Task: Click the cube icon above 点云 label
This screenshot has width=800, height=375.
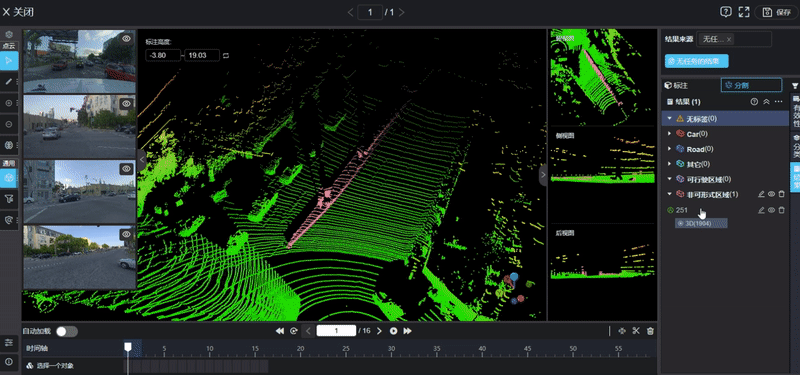Action: pos(9,35)
